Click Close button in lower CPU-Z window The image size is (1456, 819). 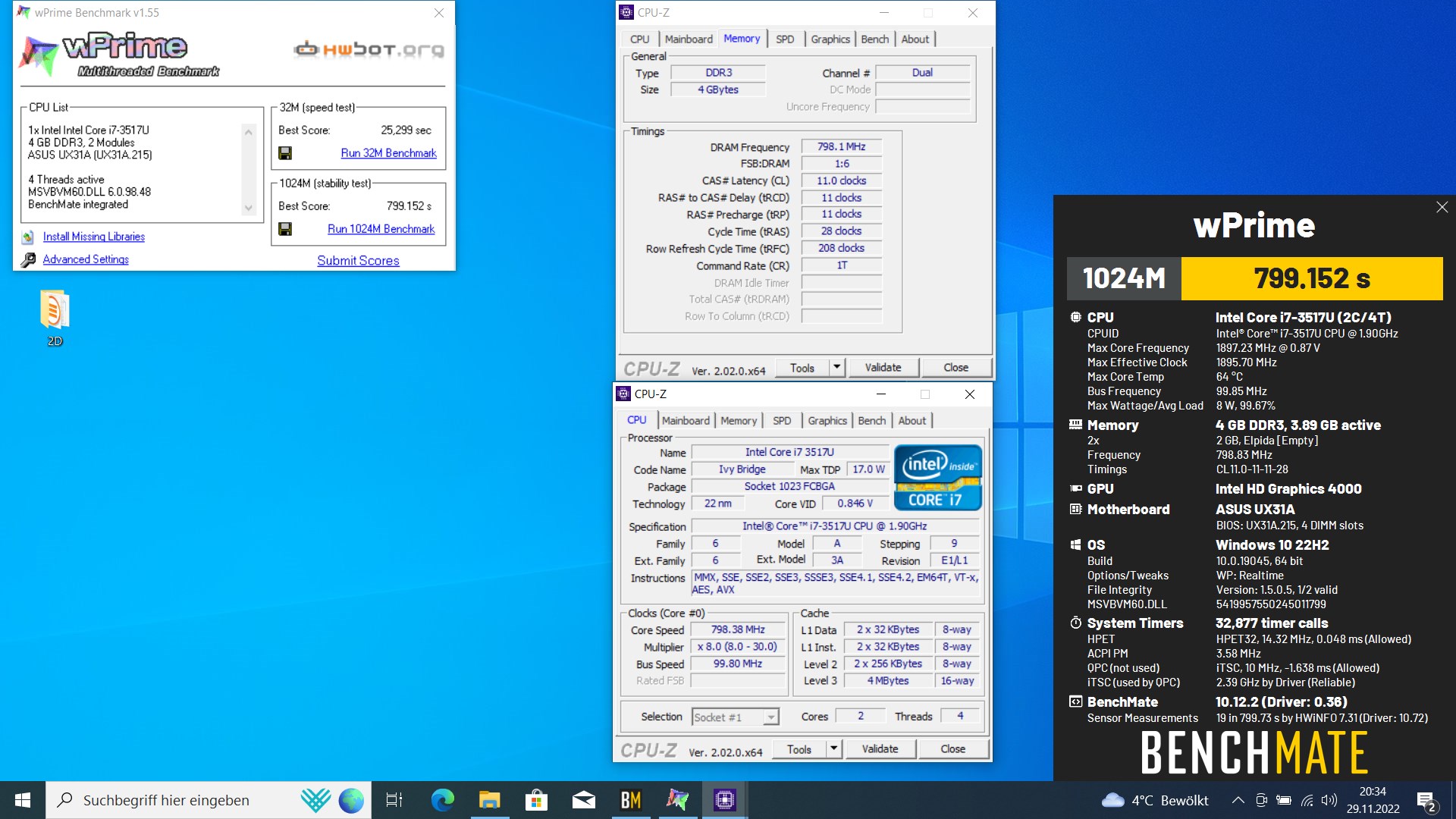(952, 748)
